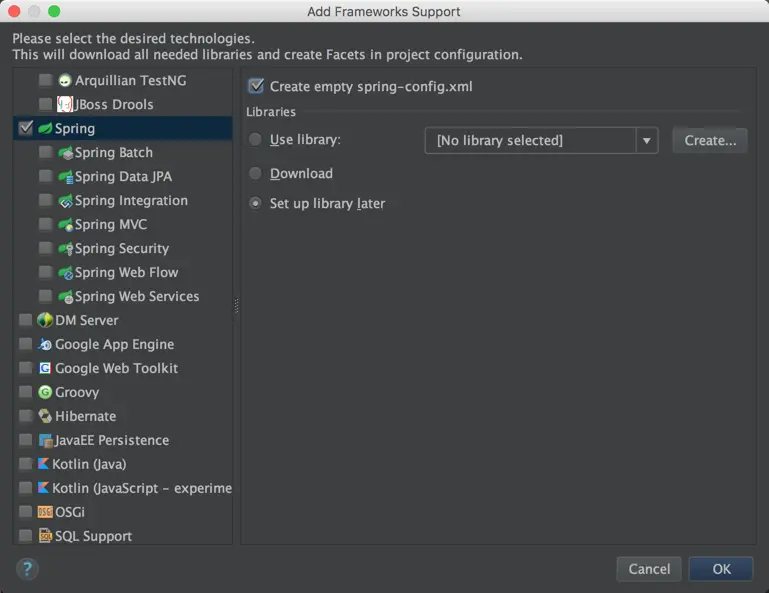769x593 pixels.
Task: Click the Create... button
Action: pos(710,141)
